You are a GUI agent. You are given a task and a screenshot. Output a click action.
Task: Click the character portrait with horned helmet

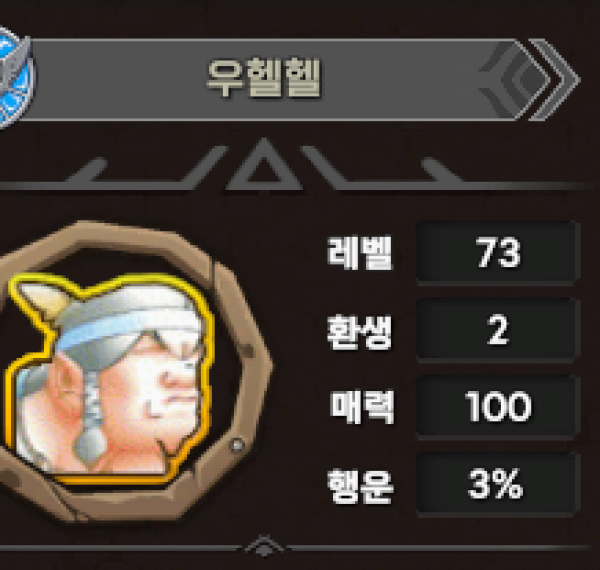click(109, 379)
